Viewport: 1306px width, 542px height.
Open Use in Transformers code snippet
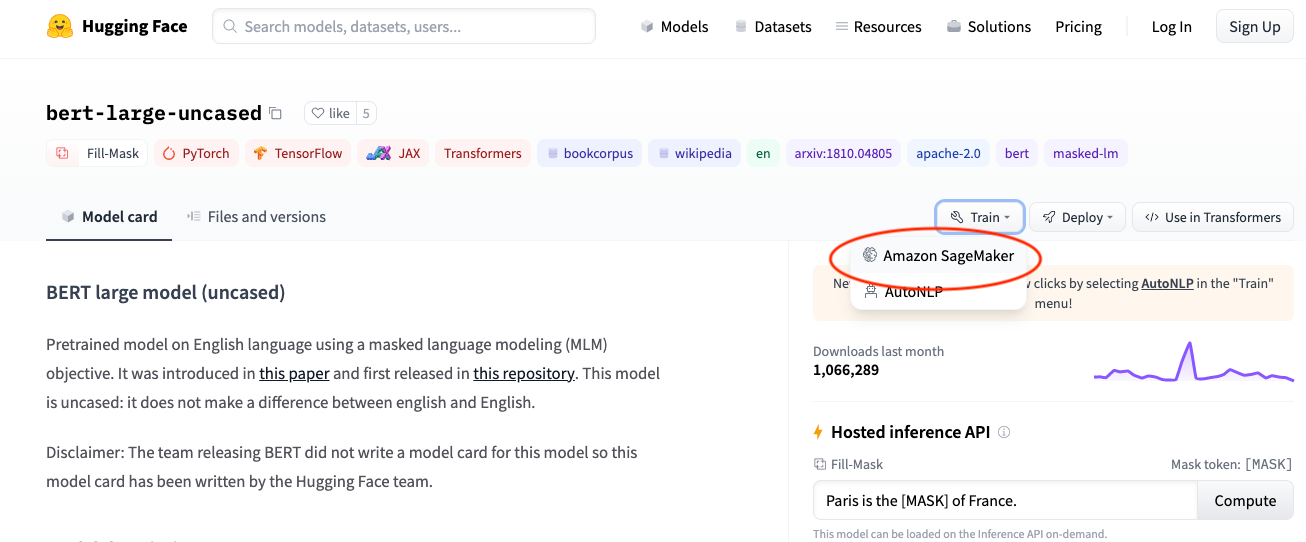1212,217
